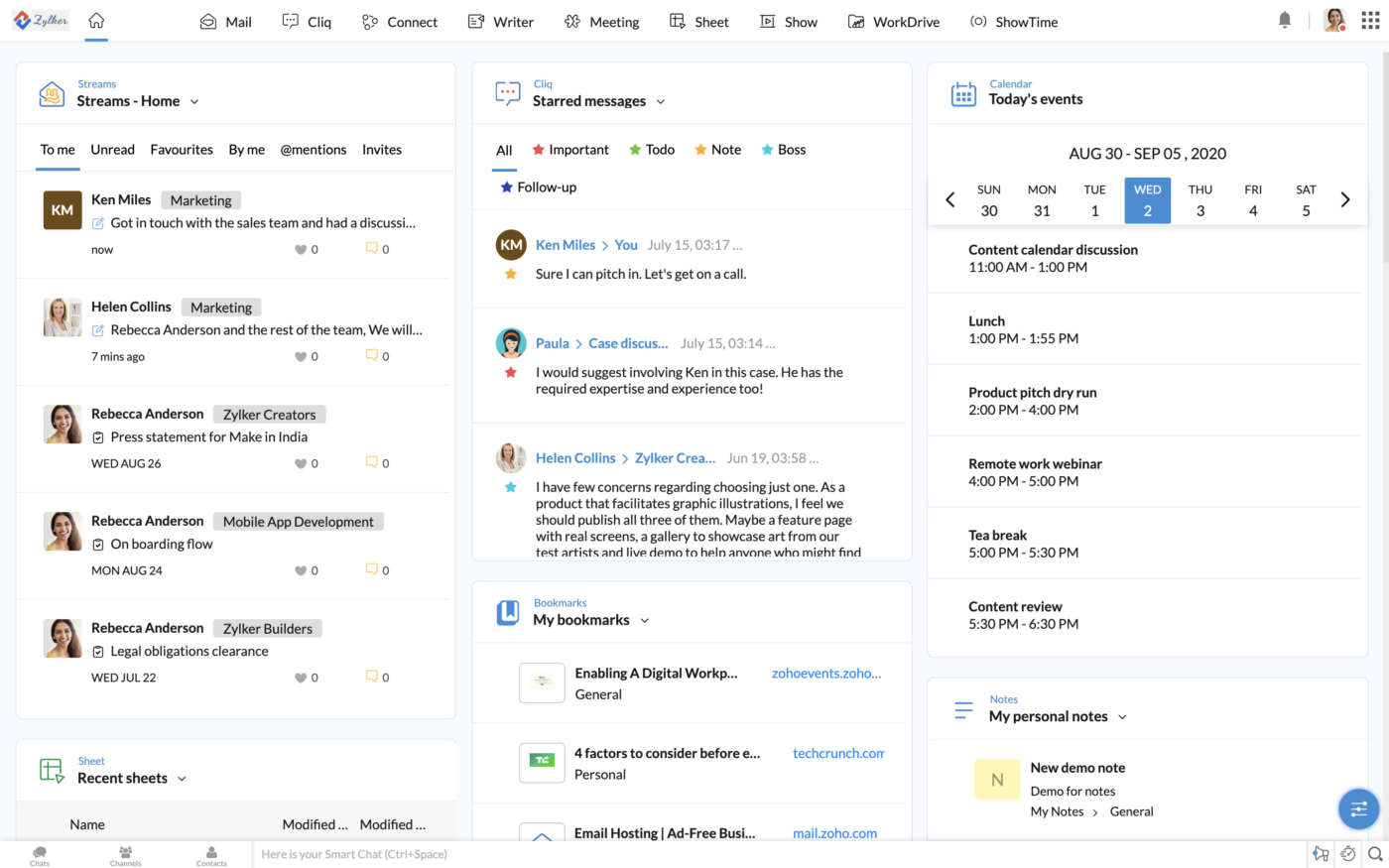Open WorkDrive from the top menu
This screenshot has height=868, width=1389.
point(894,22)
